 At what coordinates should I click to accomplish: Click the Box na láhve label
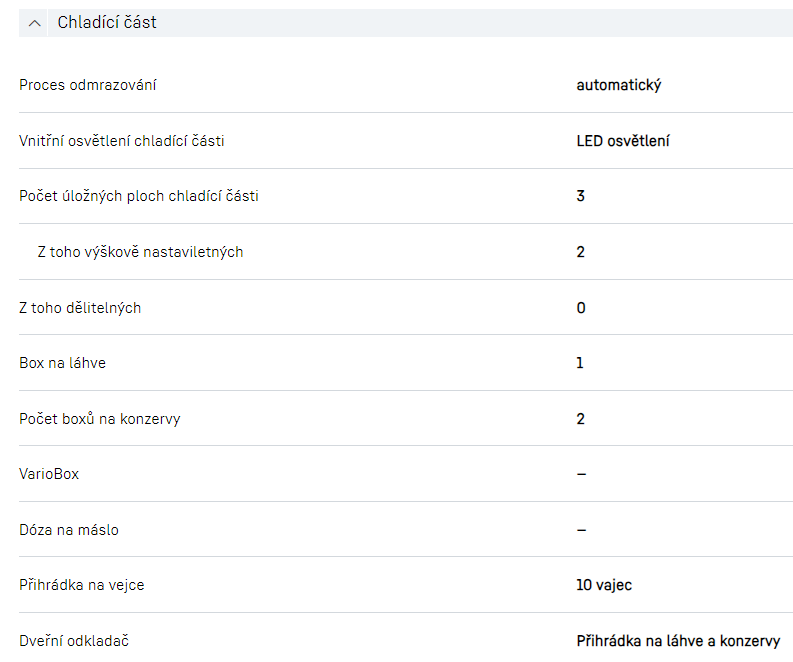pos(62,363)
